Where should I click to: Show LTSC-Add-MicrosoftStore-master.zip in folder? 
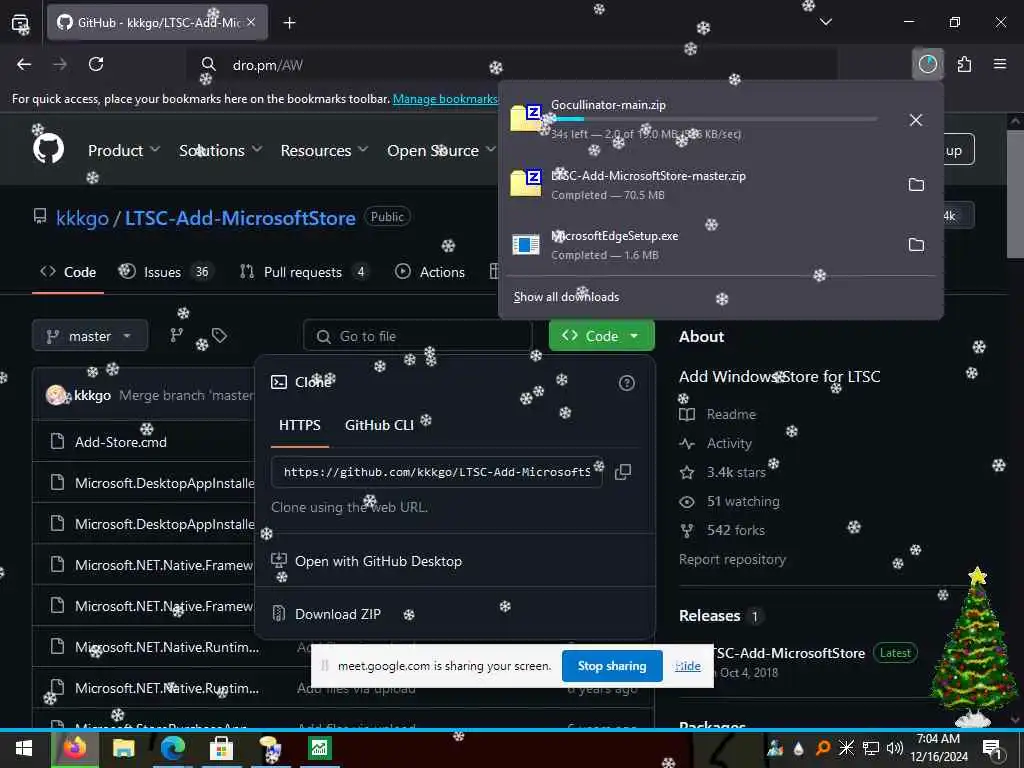916,185
